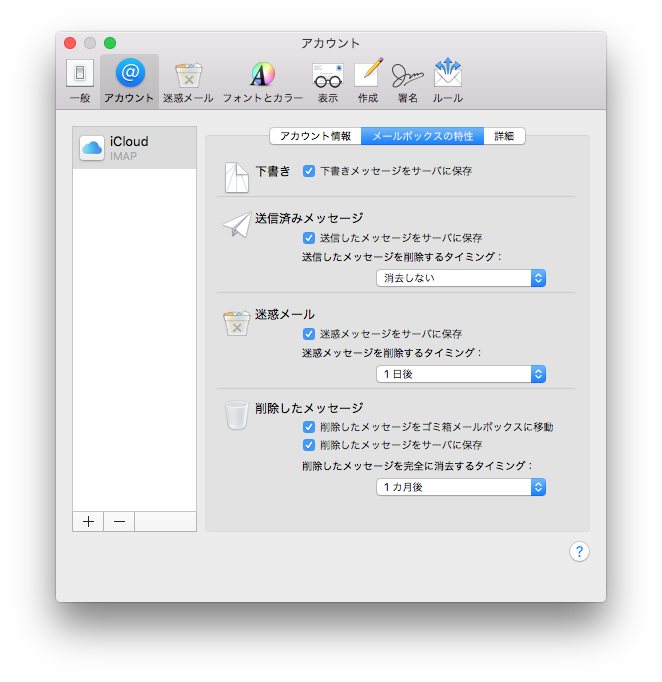Toggle 迷惑メッセージをサーバに保存 checkbox
This screenshot has height=682, width=662.
pyautogui.click(x=309, y=334)
